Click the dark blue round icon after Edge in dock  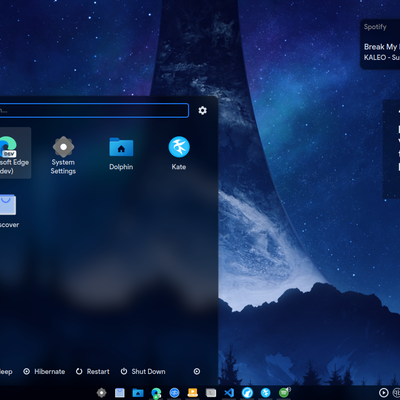click(174, 393)
